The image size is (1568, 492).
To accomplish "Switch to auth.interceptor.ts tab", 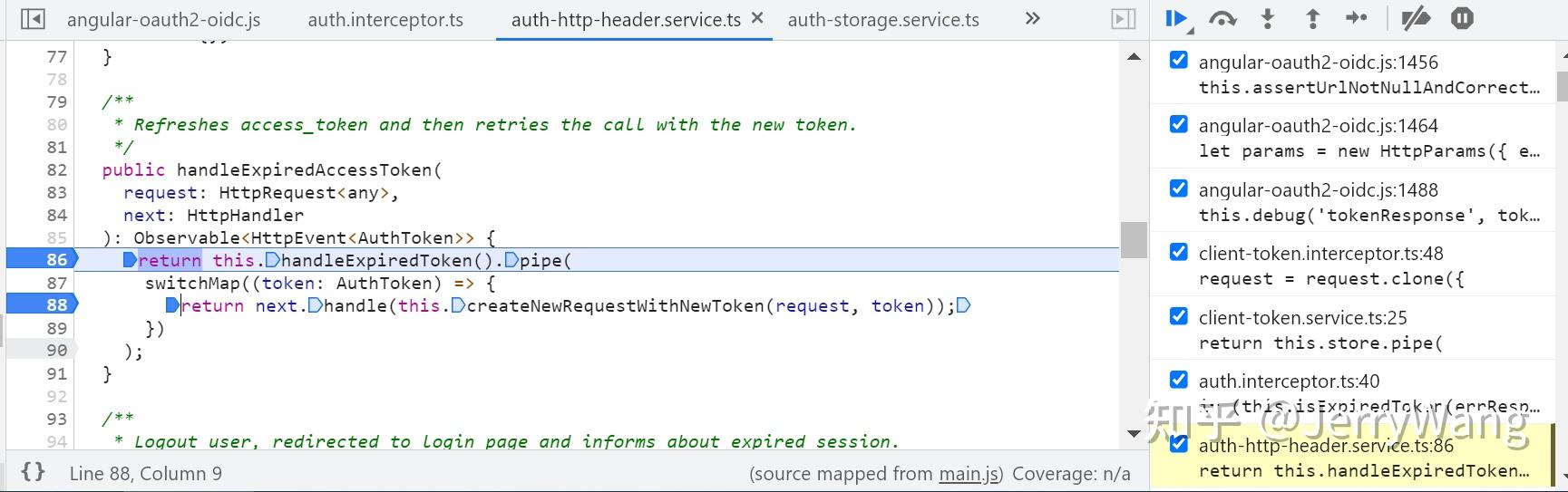I will [385, 20].
